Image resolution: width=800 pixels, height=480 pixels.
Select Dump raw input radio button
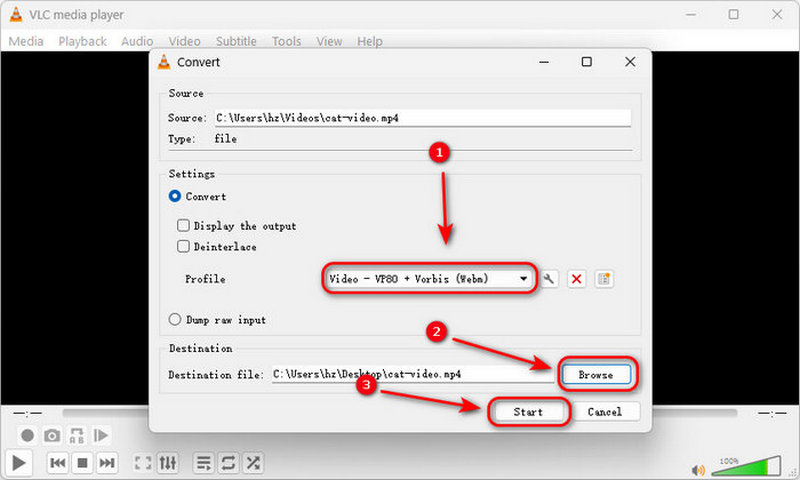point(175,319)
